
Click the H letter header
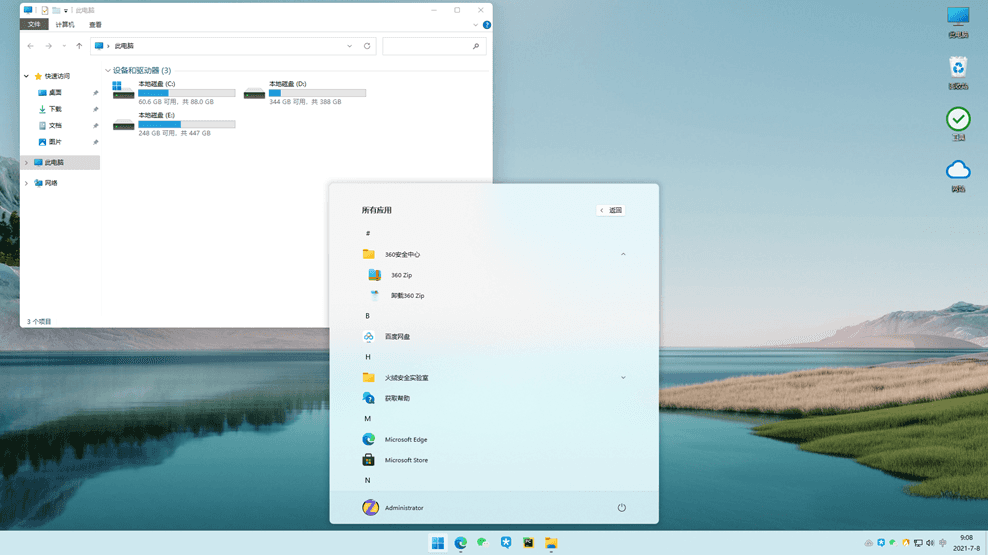[368, 357]
